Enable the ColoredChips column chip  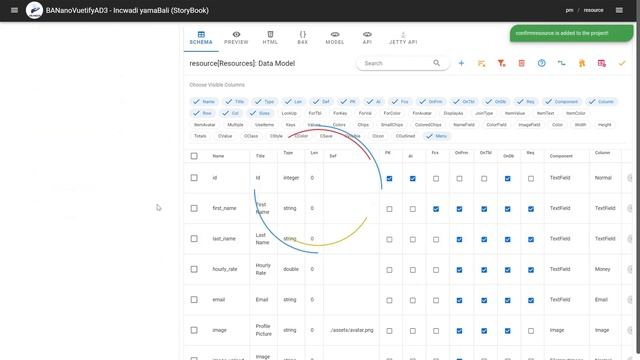428,124
